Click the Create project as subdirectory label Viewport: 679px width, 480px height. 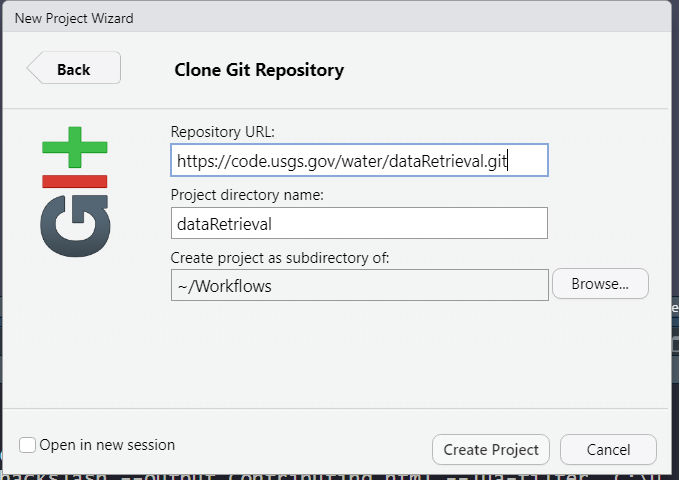click(x=280, y=257)
